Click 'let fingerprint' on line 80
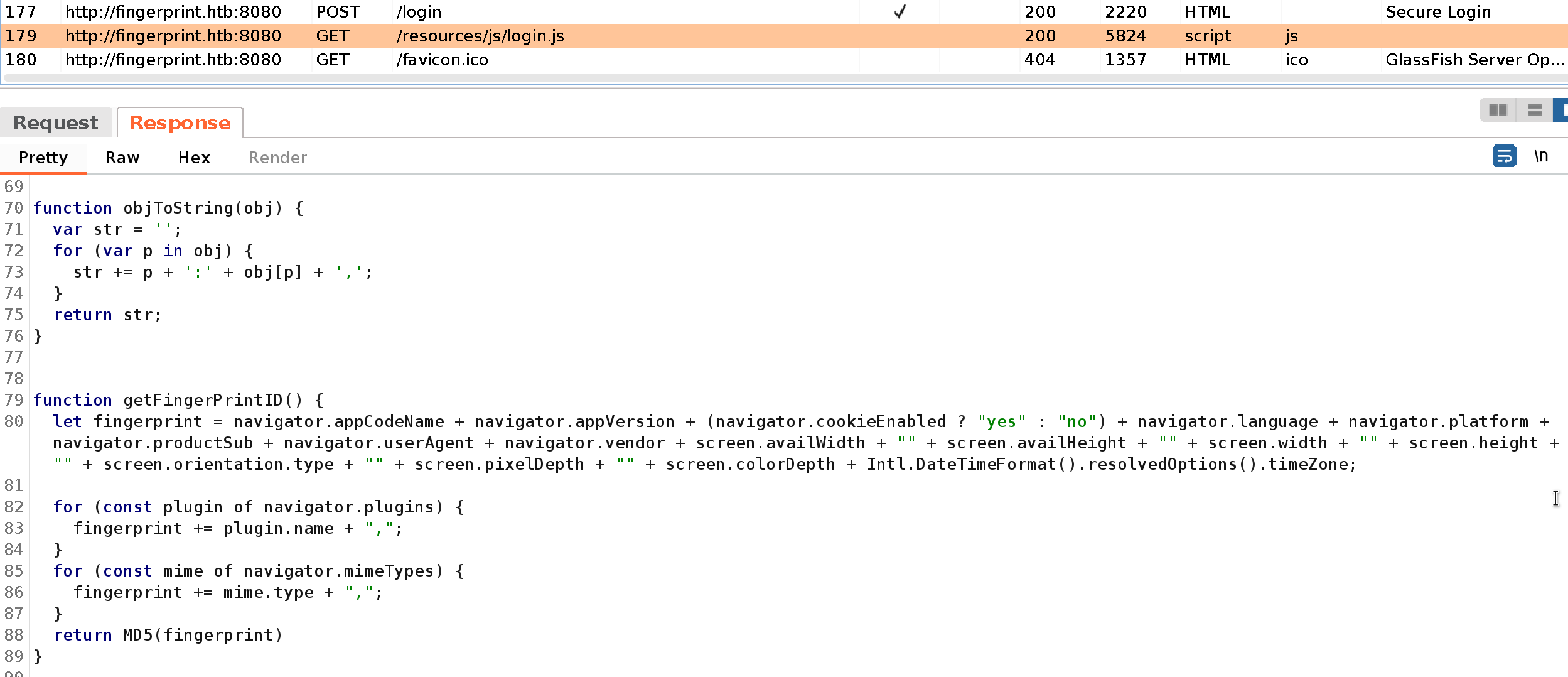This screenshot has height=677, width=1568. click(x=127, y=421)
